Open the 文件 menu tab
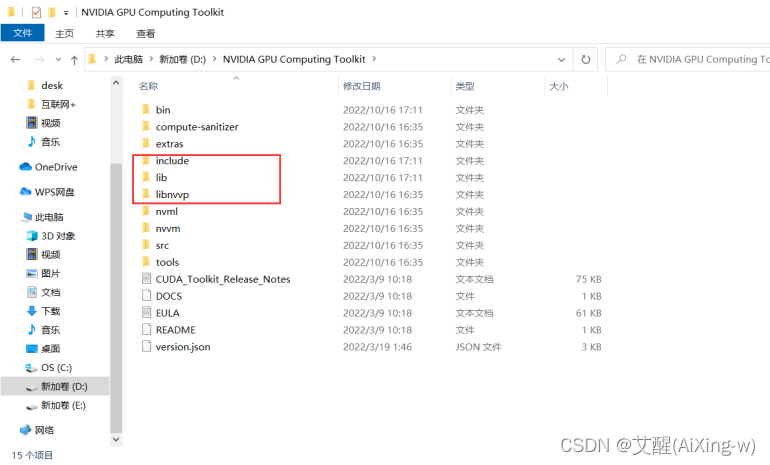The image size is (770, 465). pyautogui.click(x=23, y=33)
